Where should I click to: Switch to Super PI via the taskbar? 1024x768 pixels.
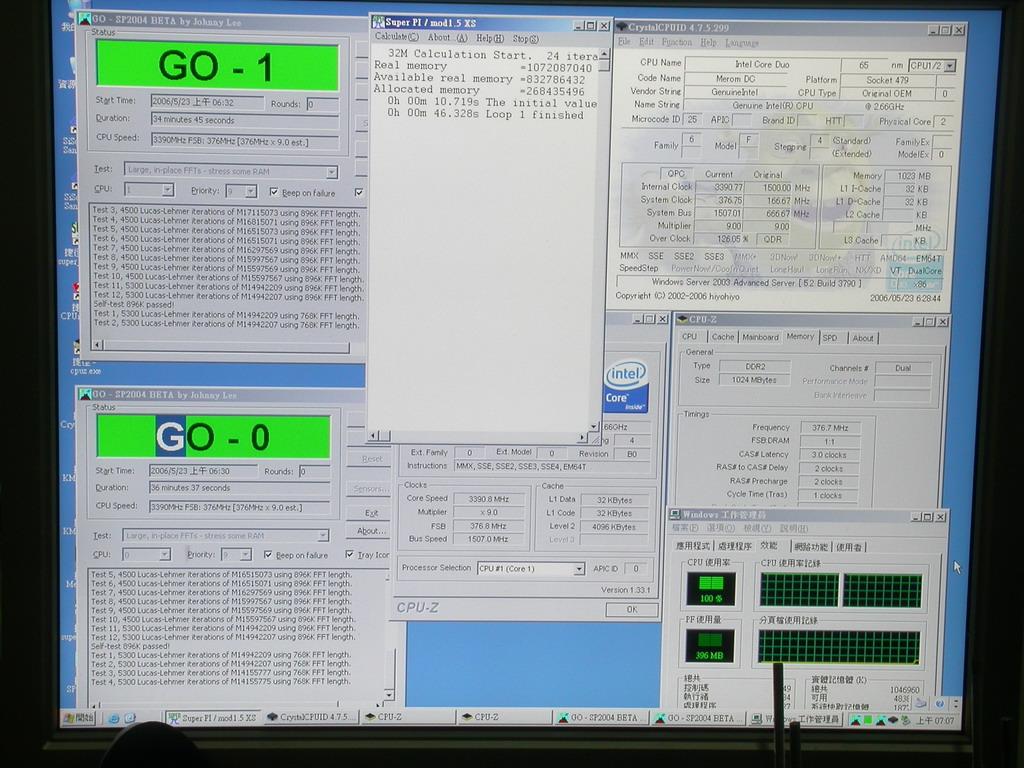(x=213, y=718)
